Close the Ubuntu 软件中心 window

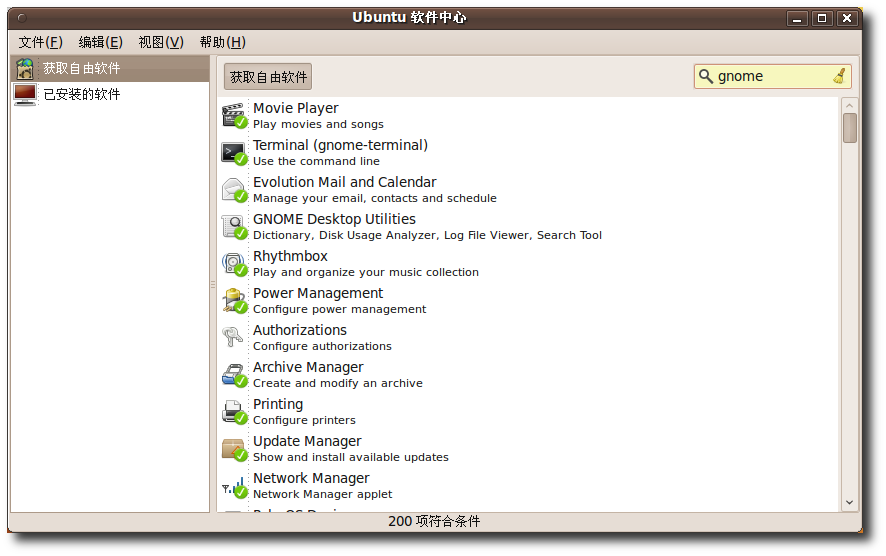847,19
